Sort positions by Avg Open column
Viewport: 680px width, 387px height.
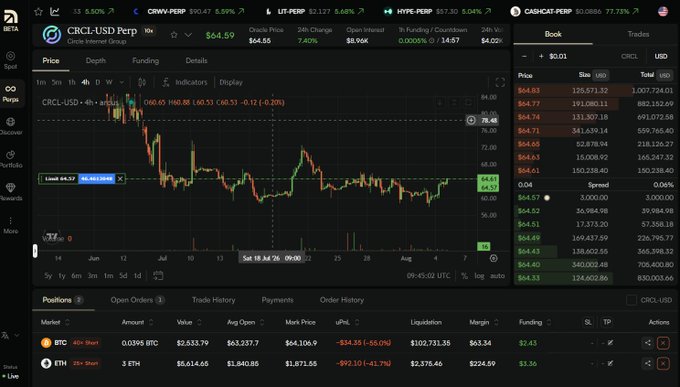(245, 322)
